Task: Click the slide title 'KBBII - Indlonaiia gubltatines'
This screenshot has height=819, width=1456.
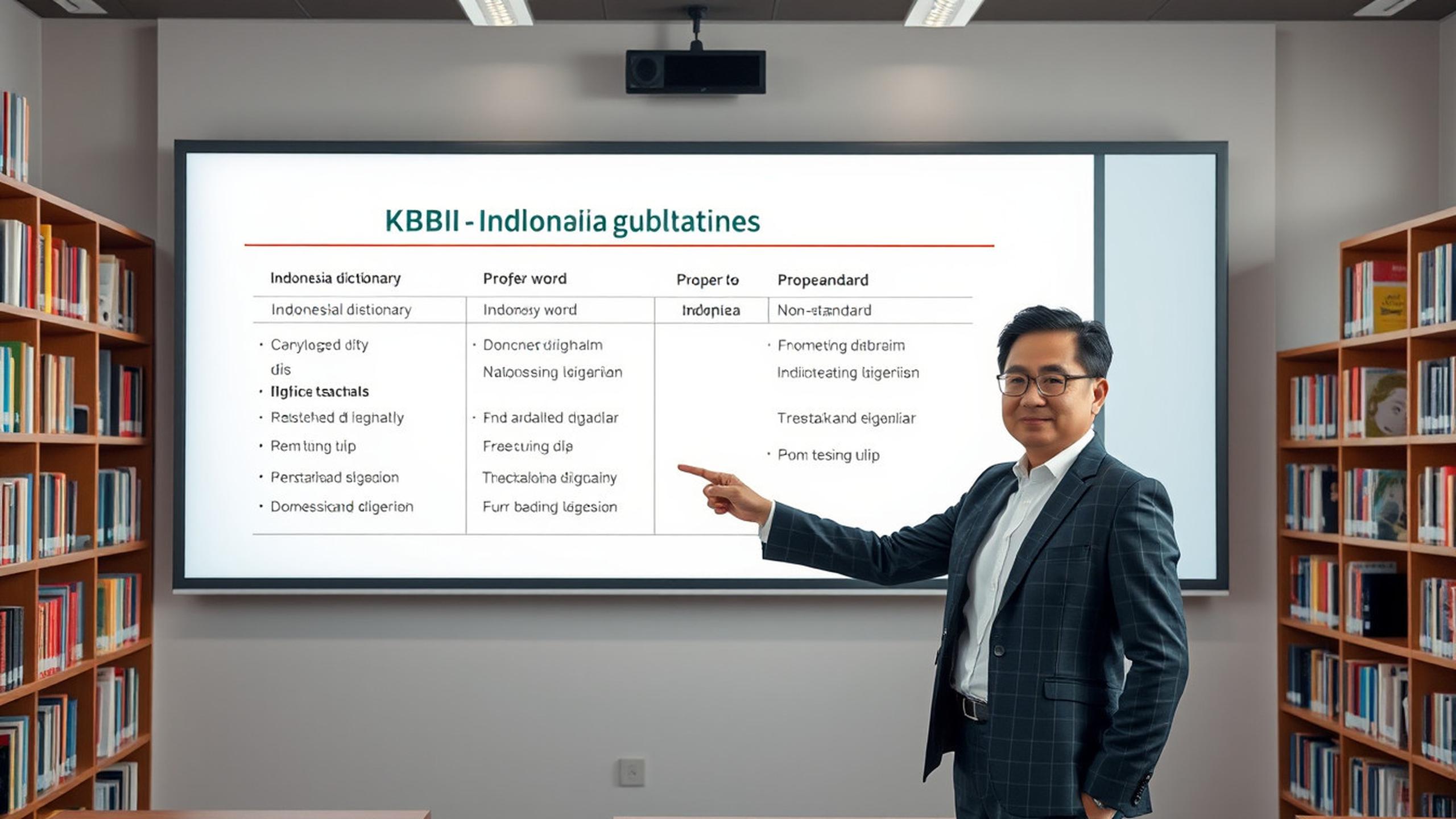Action: point(572,221)
